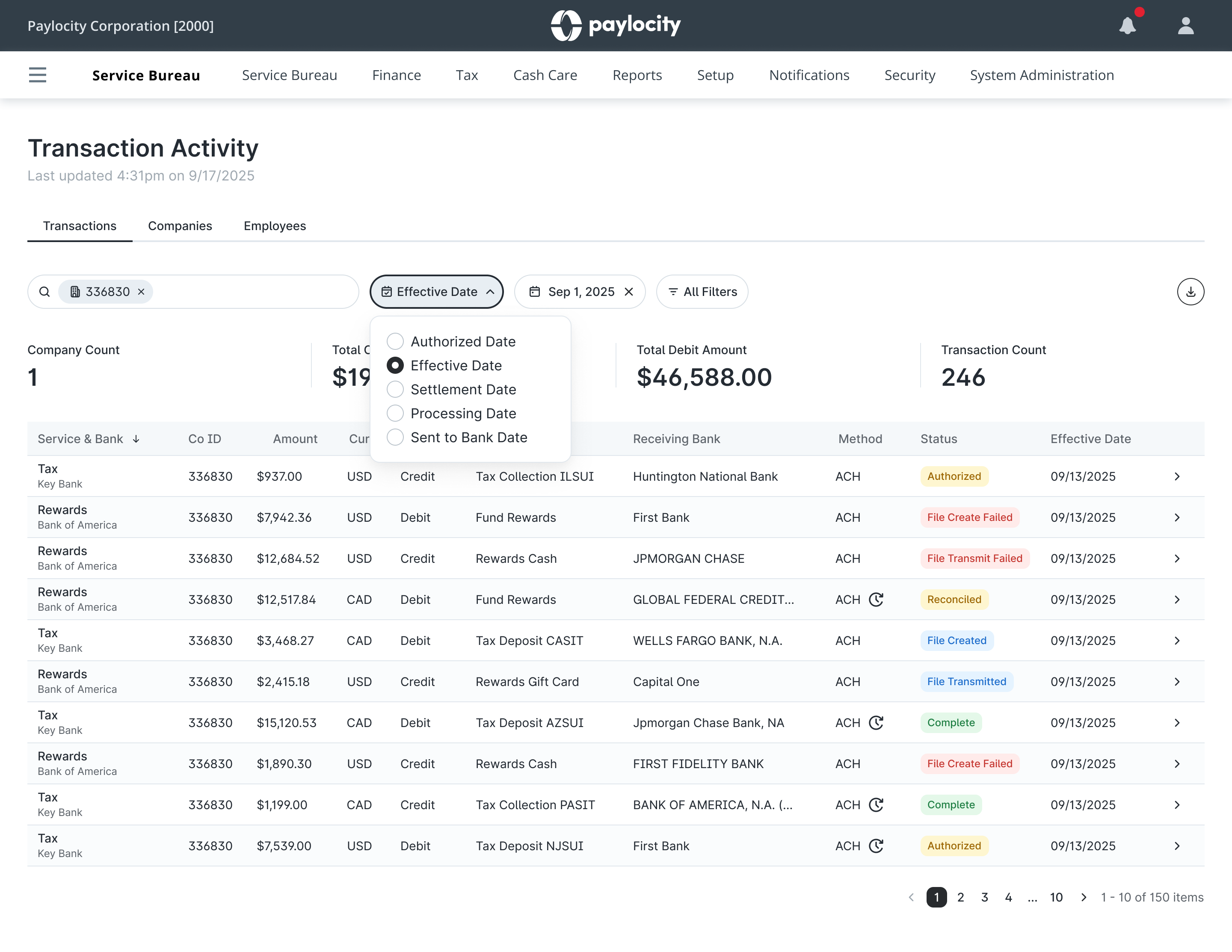Remove the 336830 search chip
This screenshot has height=952, width=1232.
[x=142, y=292]
